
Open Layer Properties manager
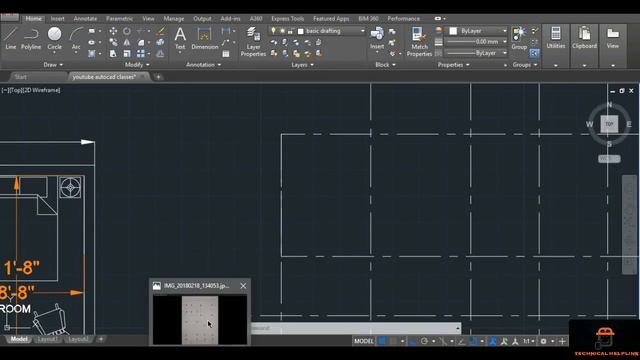click(253, 42)
